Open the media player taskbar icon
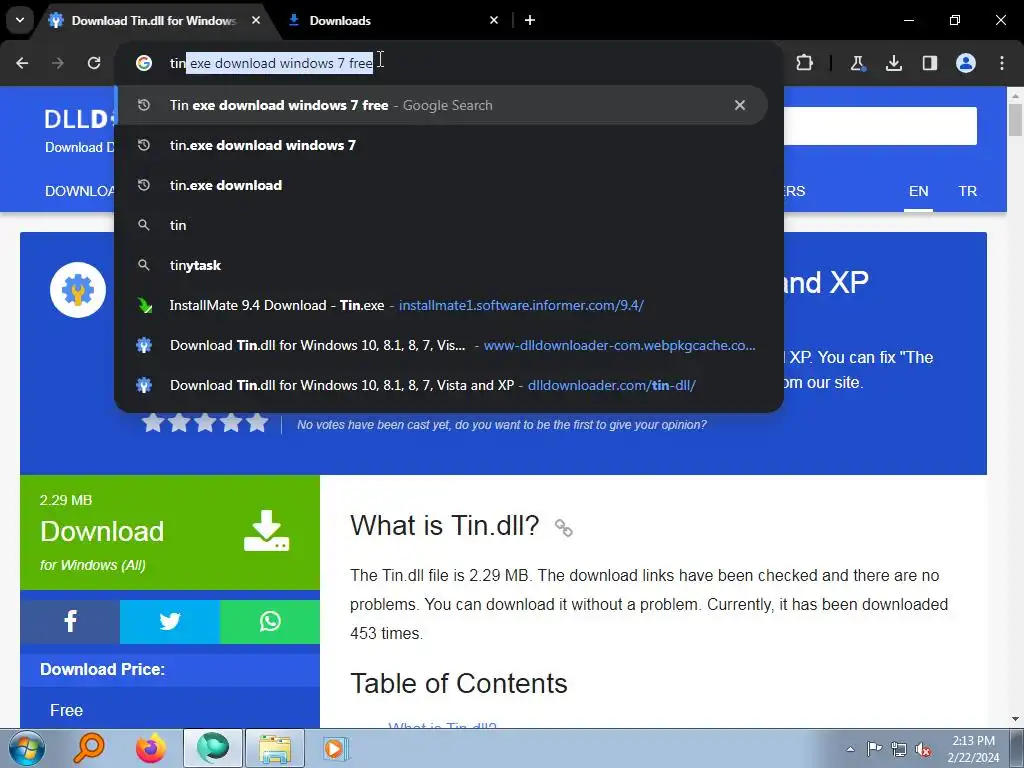Screen dimensions: 1024x768 pos(336,748)
